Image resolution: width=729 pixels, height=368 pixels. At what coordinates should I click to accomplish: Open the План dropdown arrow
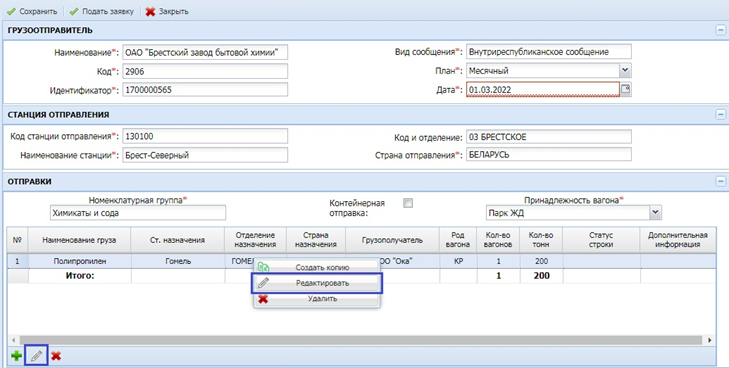tap(625, 71)
